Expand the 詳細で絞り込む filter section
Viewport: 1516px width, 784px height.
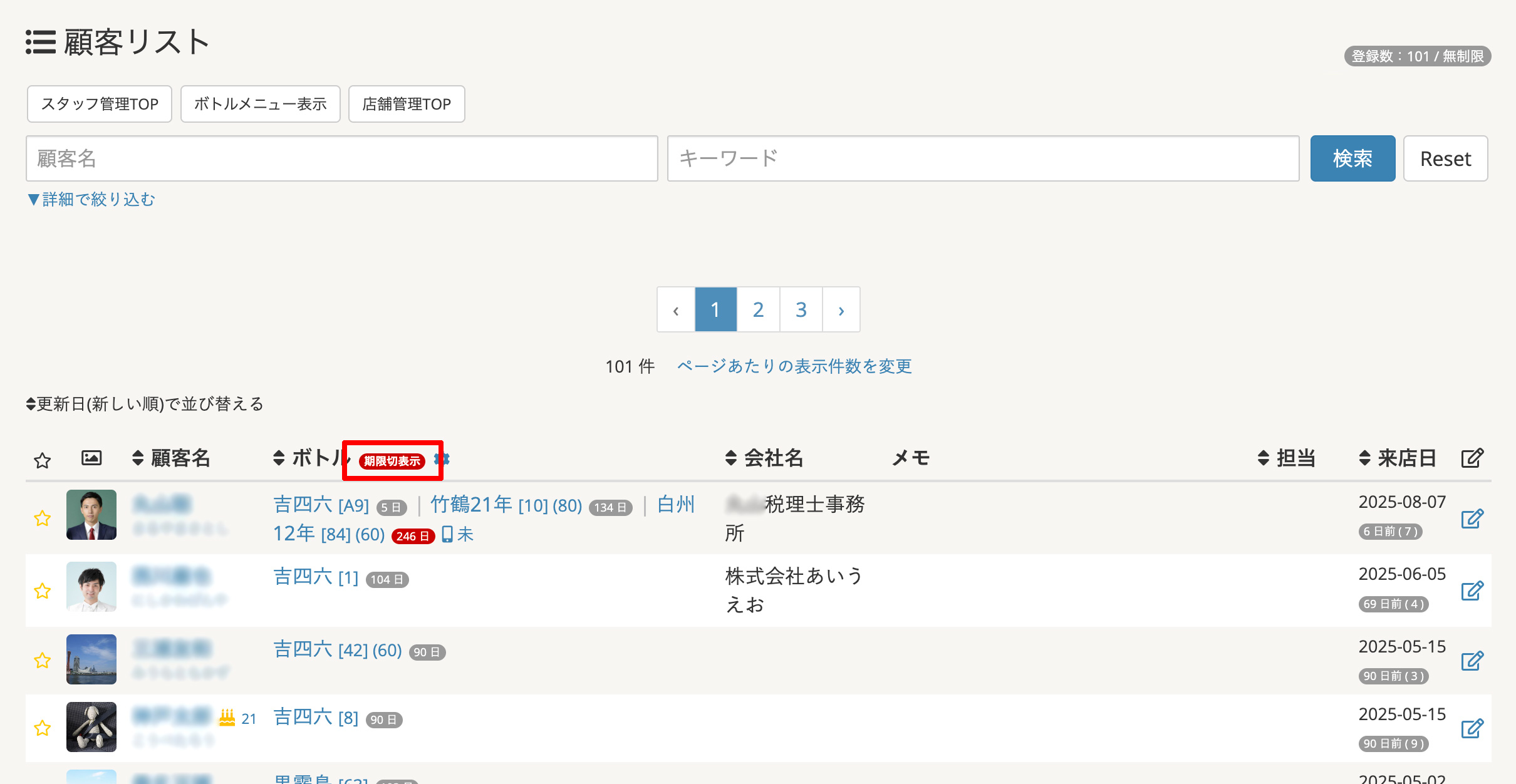click(91, 199)
